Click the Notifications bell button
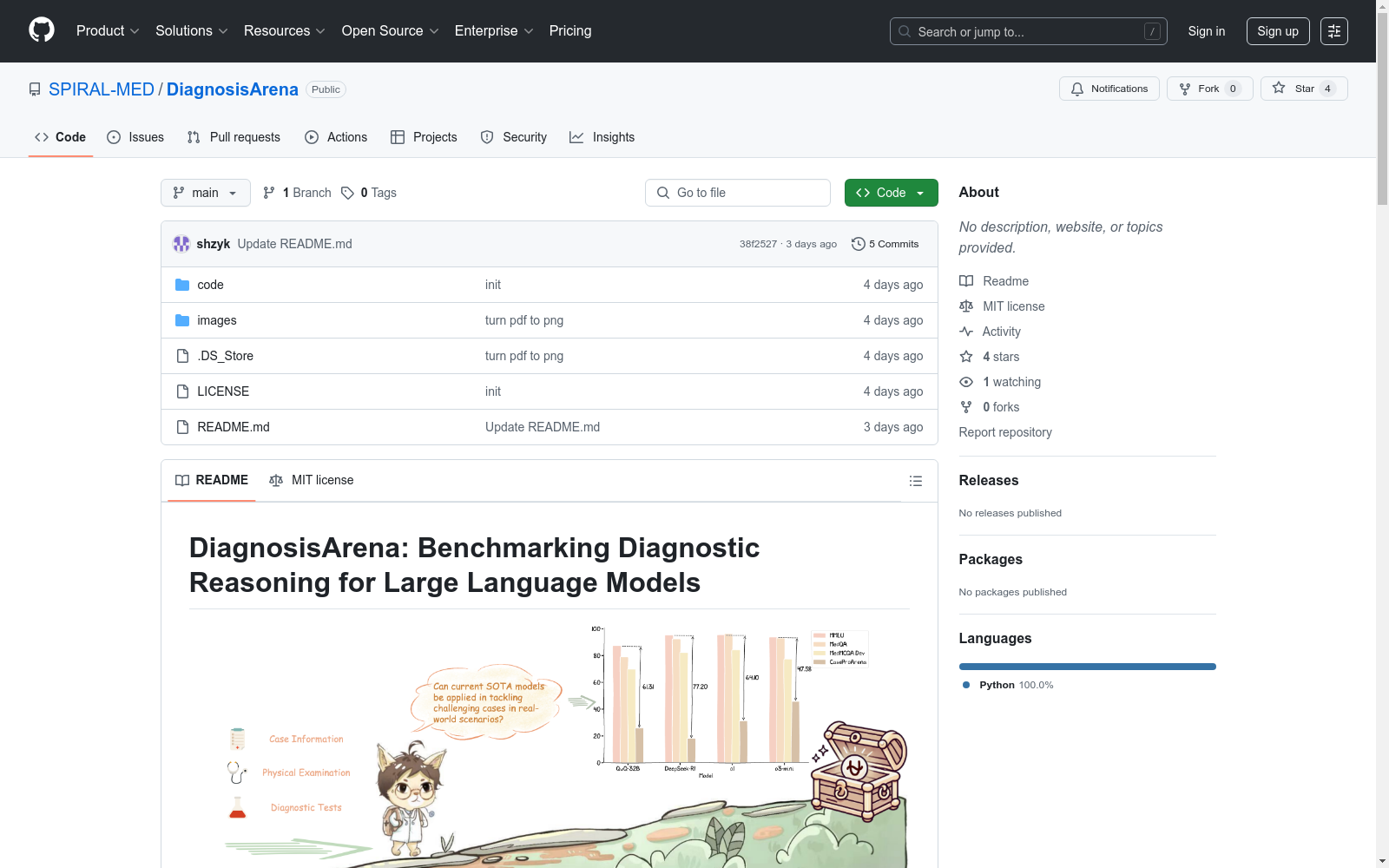This screenshot has height=868, width=1389. (x=1109, y=89)
